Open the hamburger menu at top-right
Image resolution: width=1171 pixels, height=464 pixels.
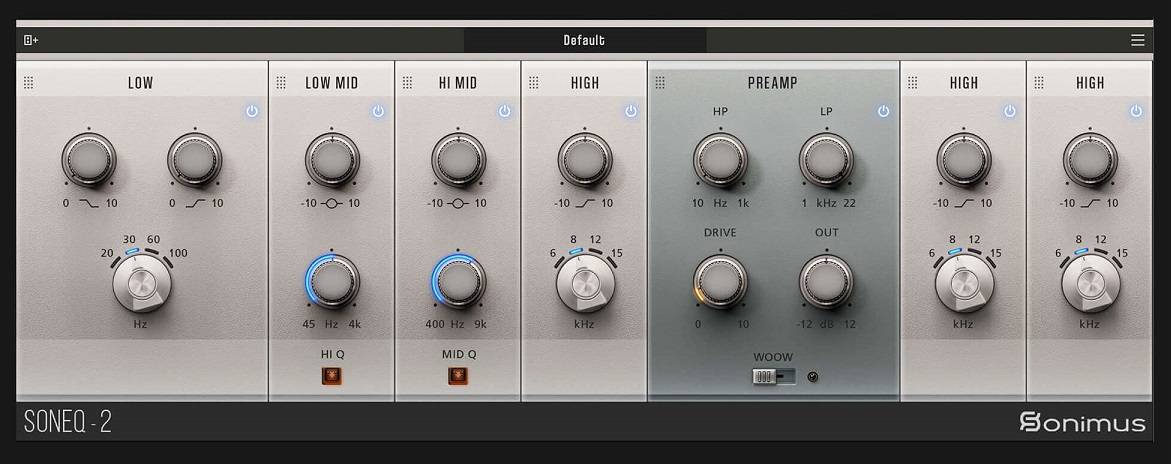click(1137, 40)
